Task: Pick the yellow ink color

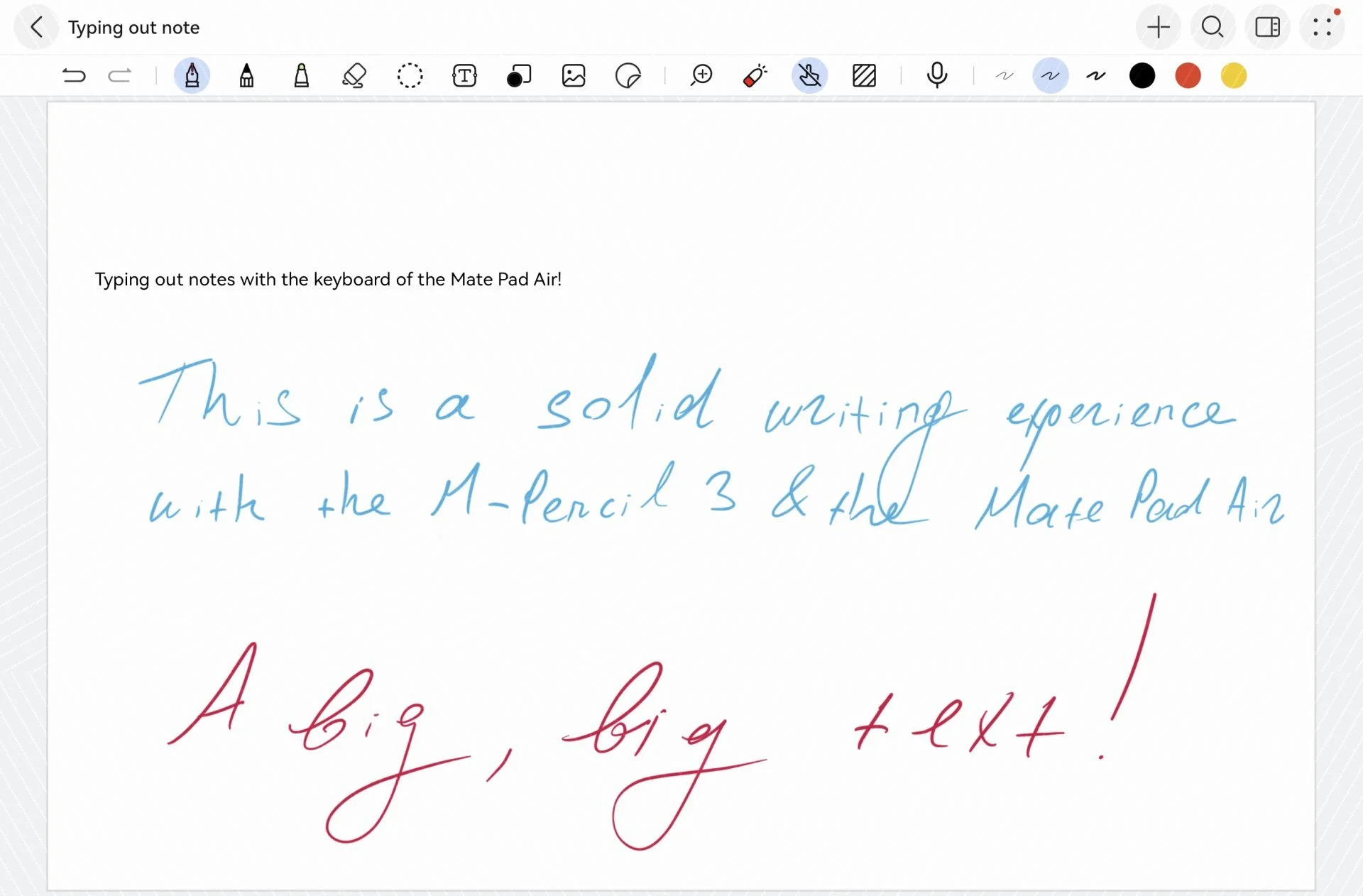Action: [1234, 75]
